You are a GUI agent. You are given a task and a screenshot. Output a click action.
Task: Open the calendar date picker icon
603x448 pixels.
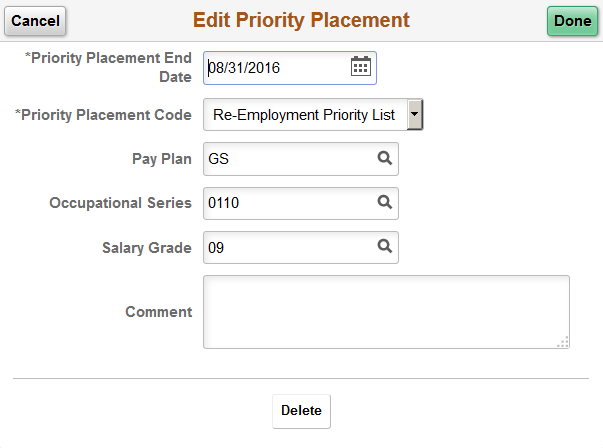[361, 68]
